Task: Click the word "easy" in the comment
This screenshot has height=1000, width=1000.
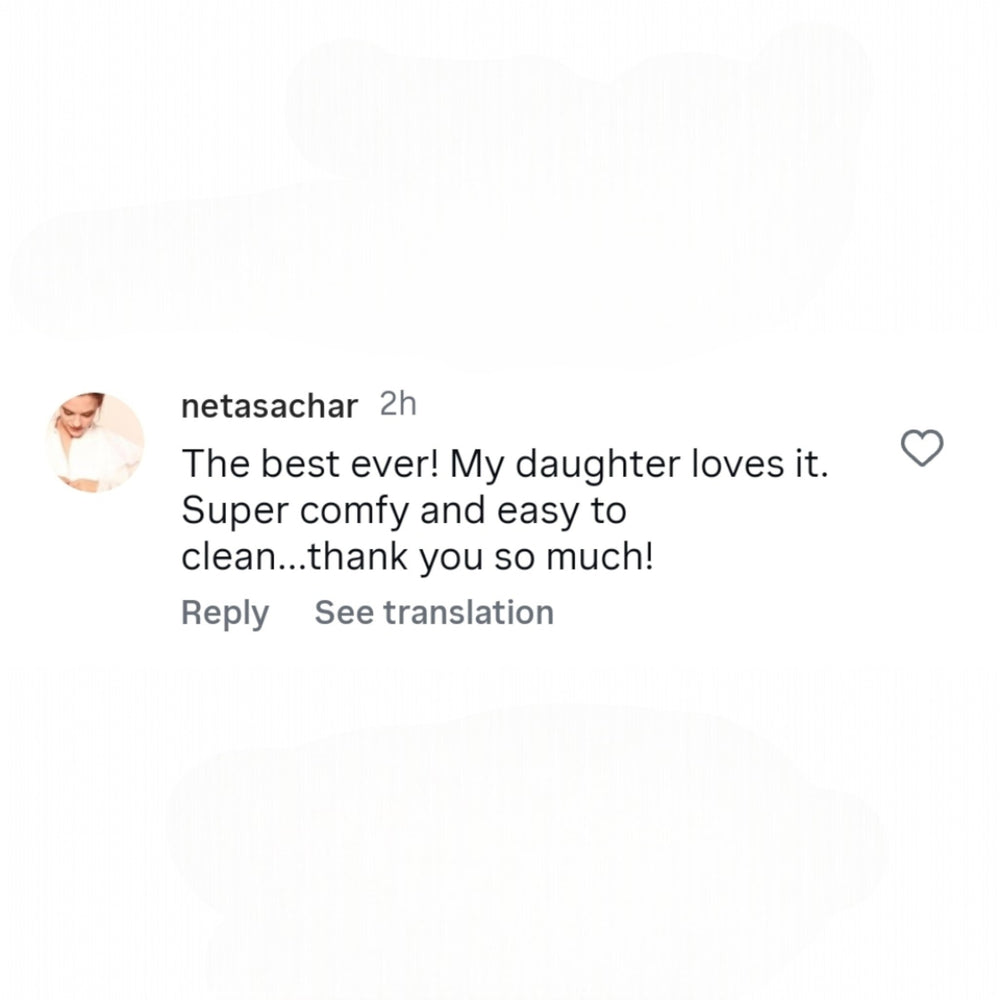Action: click(536, 513)
